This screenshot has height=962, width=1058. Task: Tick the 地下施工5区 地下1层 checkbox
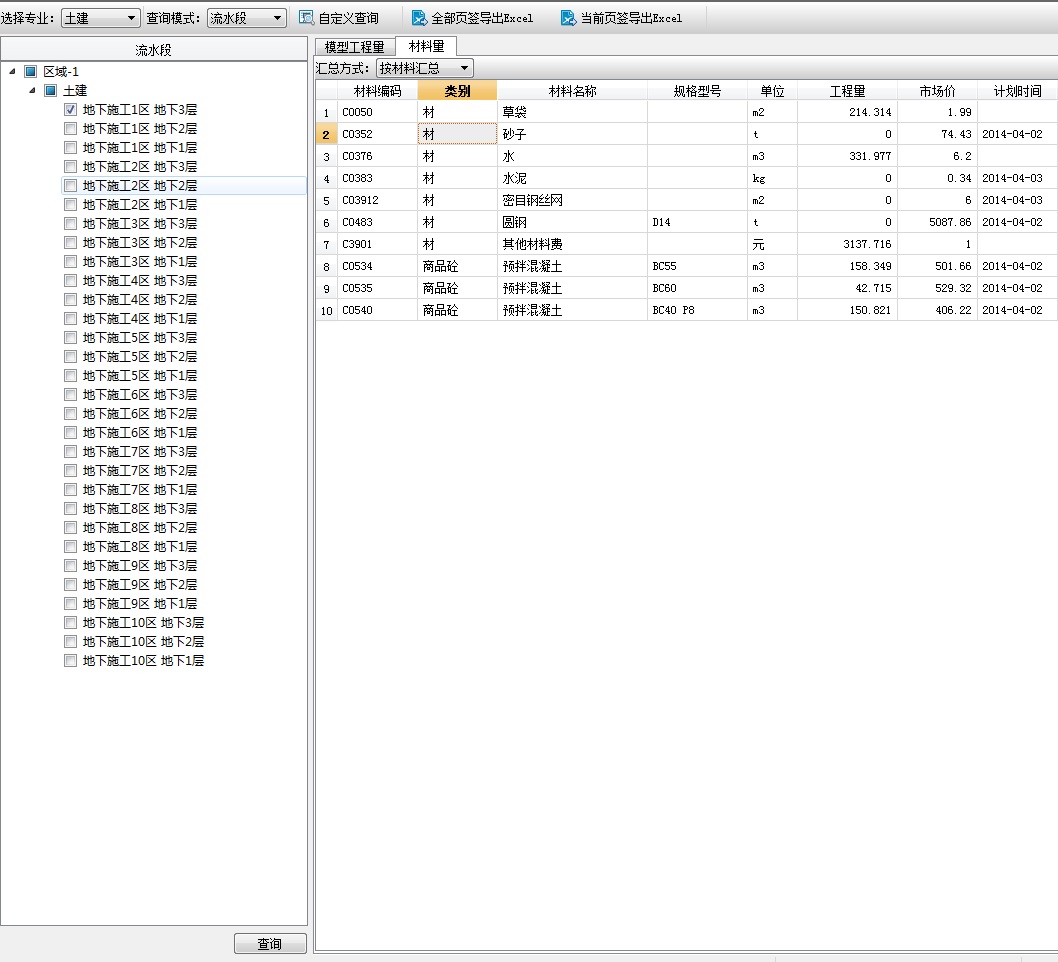click(x=70, y=376)
